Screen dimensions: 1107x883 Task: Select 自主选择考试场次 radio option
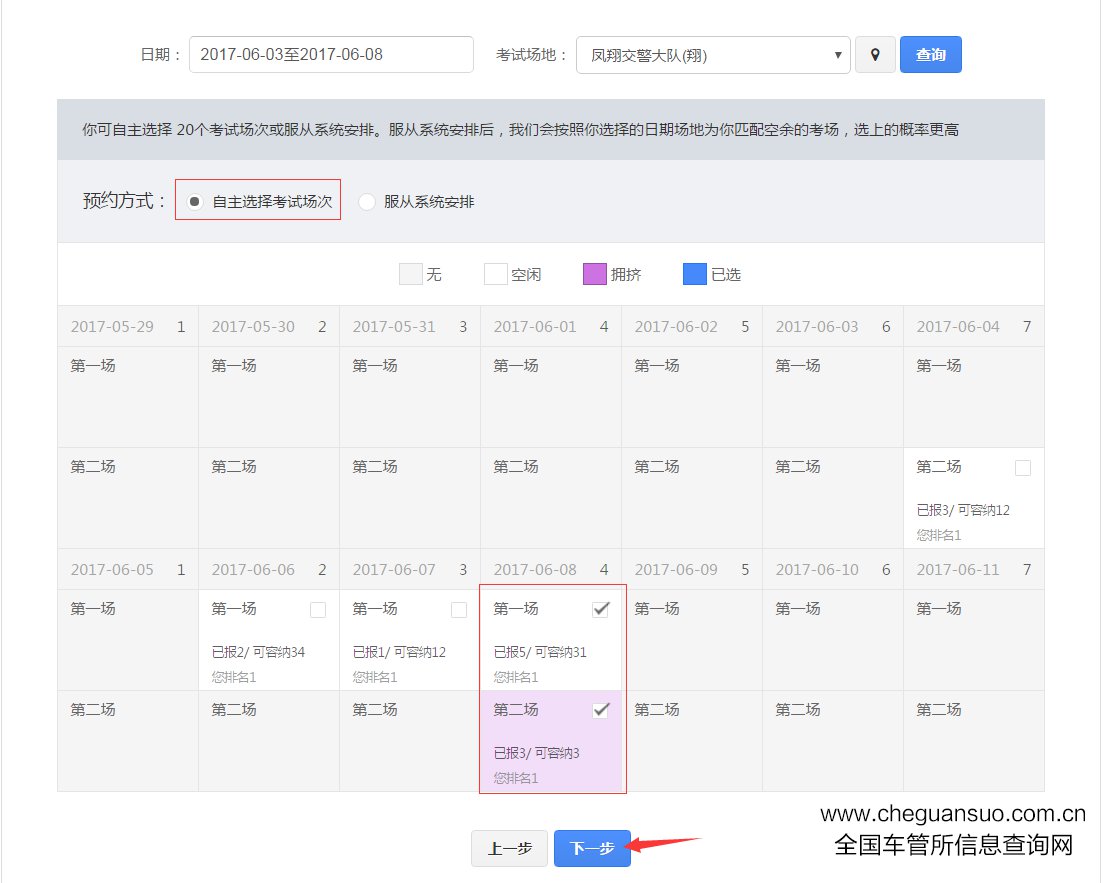coord(195,201)
